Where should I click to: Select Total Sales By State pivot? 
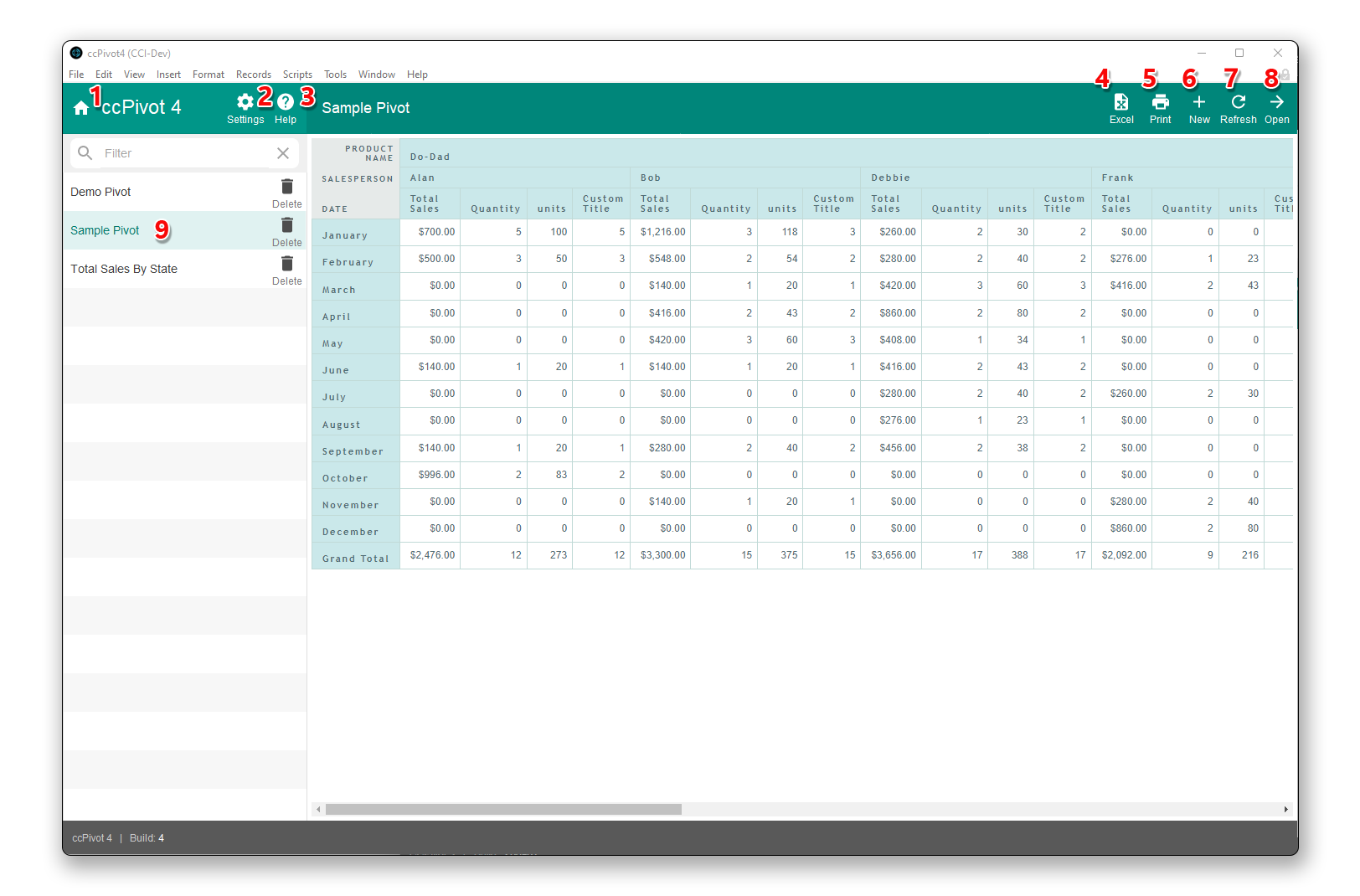[124, 269]
